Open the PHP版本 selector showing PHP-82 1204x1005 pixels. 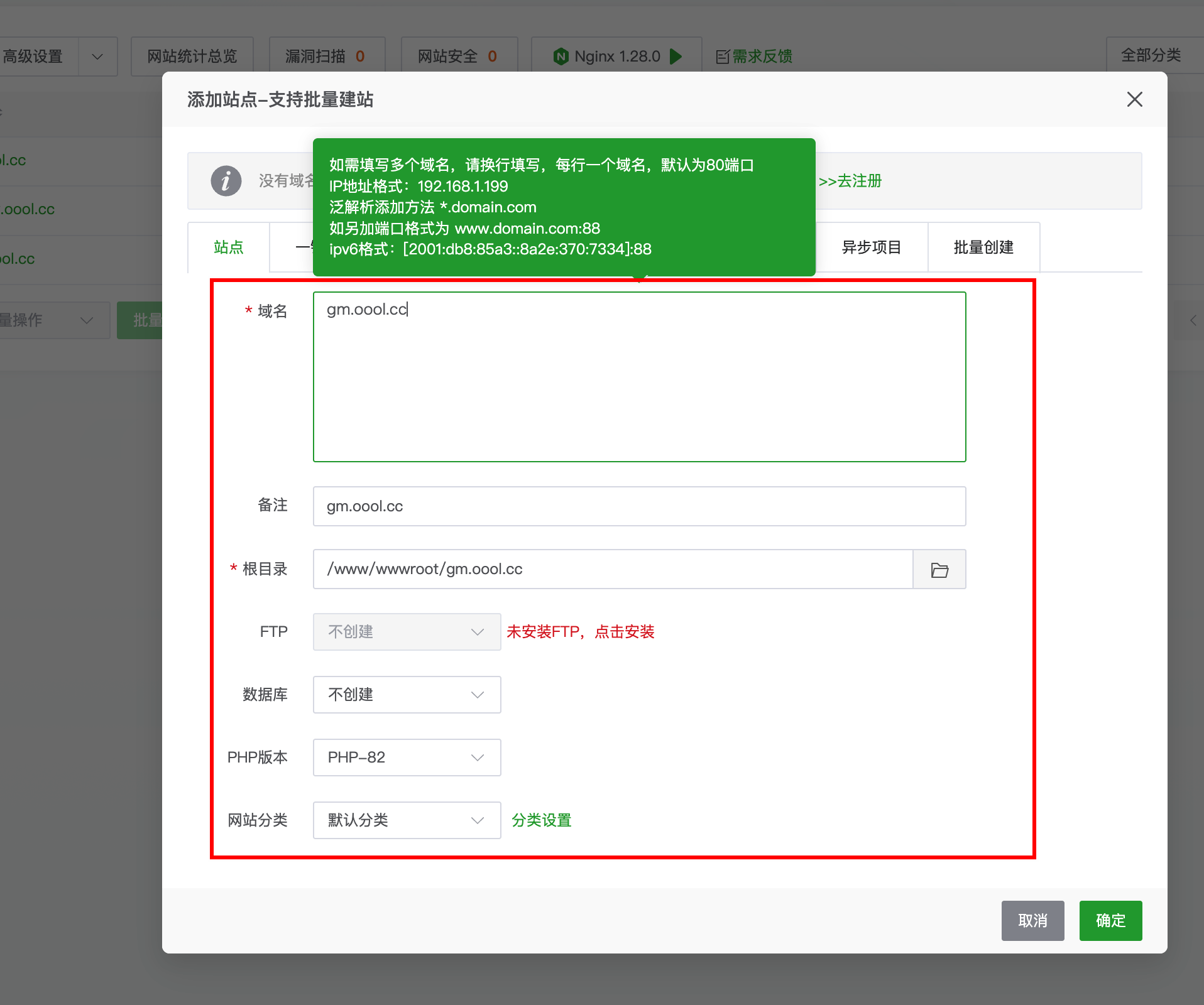[406, 758]
